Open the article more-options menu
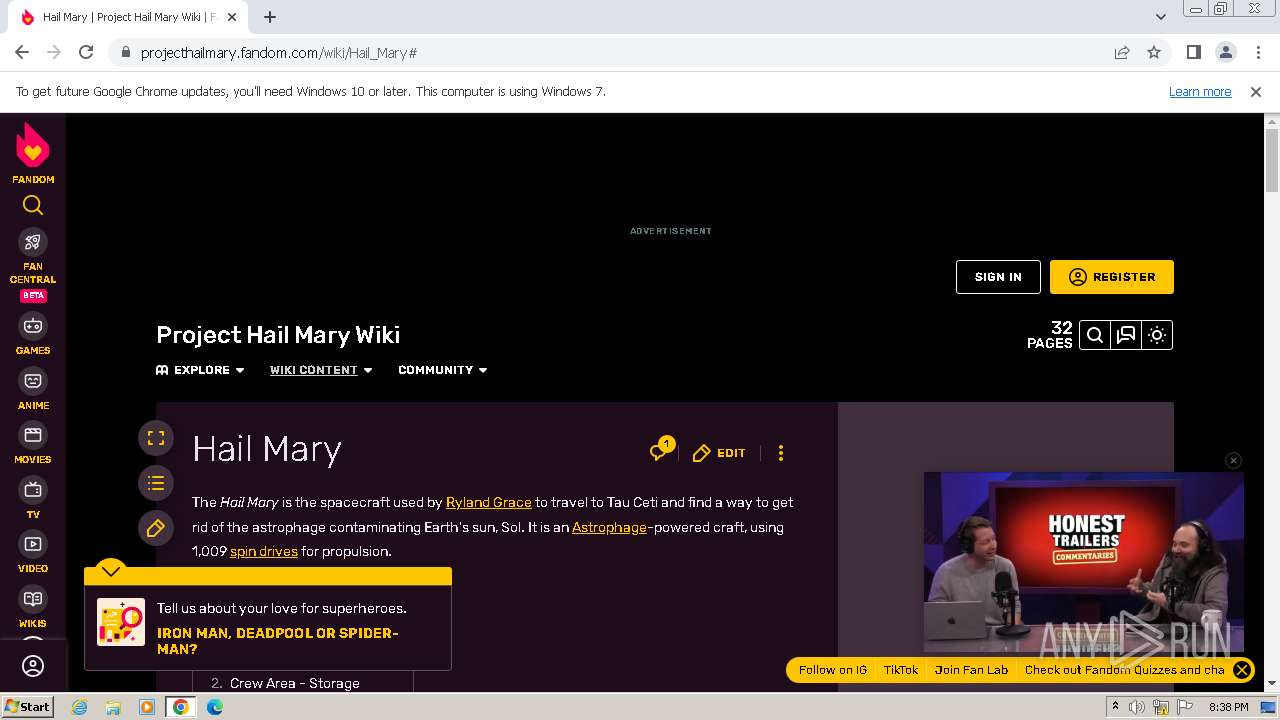Viewport: 1280px width, 720px height. [781, 453]
